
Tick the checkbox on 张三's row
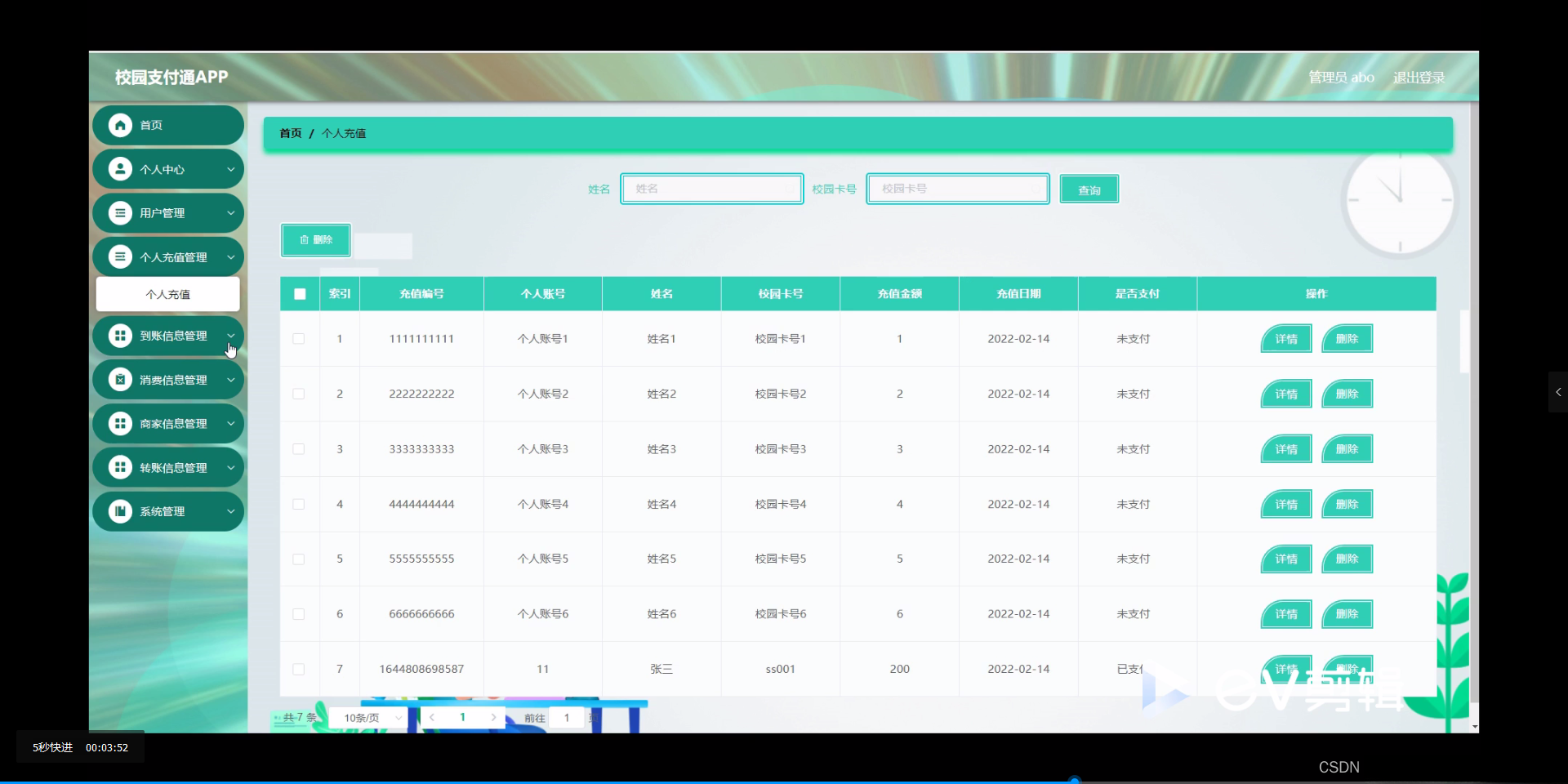[x=299, y=670]
